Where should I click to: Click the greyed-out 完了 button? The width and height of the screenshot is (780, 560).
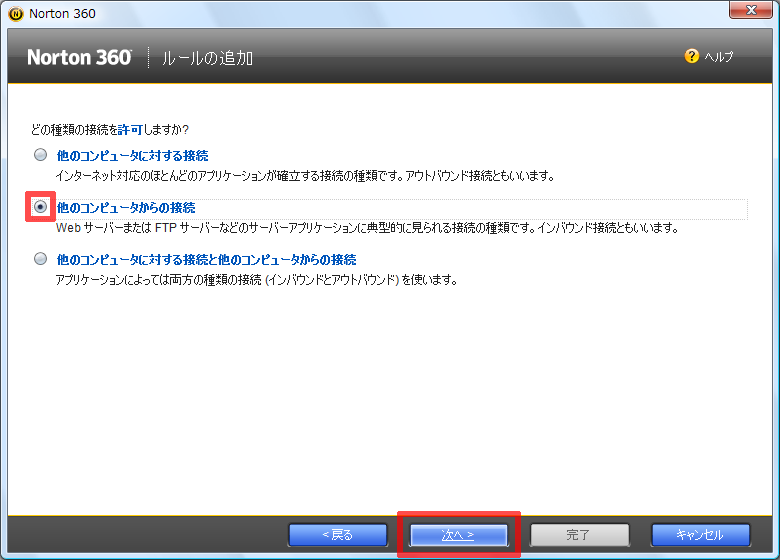pos(579,534)
